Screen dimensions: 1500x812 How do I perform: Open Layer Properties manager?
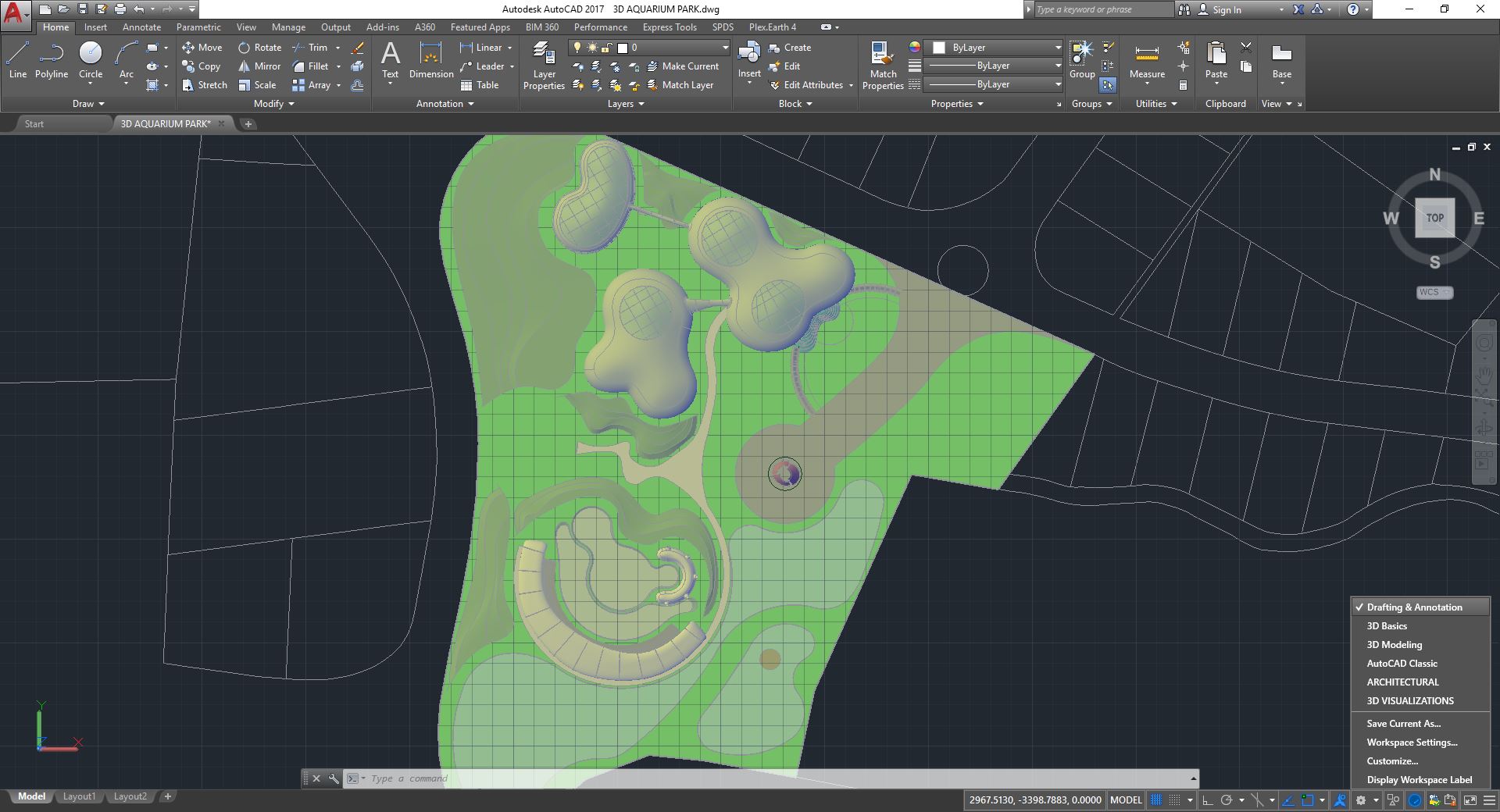click(x=544, y=66)
